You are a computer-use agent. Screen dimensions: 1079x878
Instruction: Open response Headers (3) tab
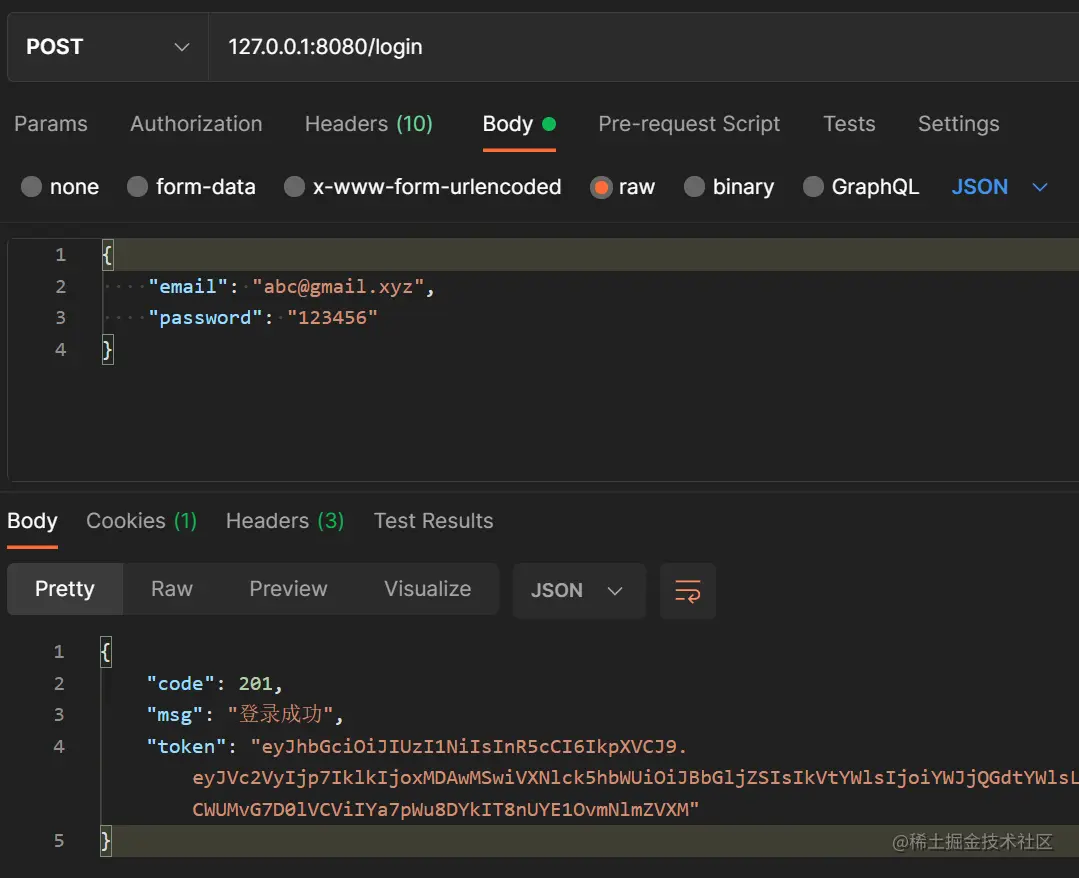pos(285,521)
